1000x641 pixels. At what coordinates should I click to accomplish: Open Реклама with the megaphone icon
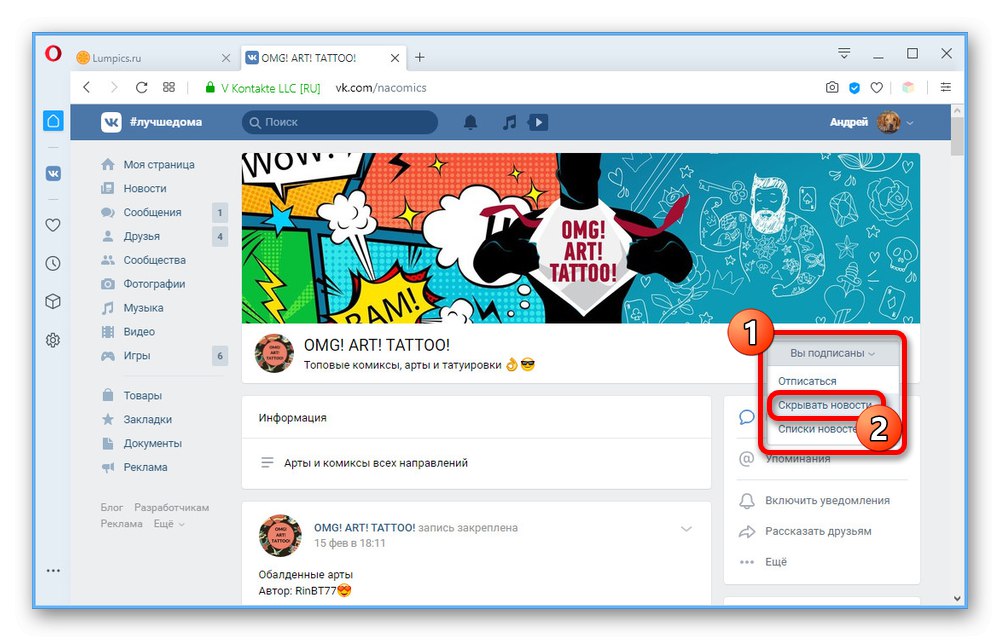[x=145, y=468]
